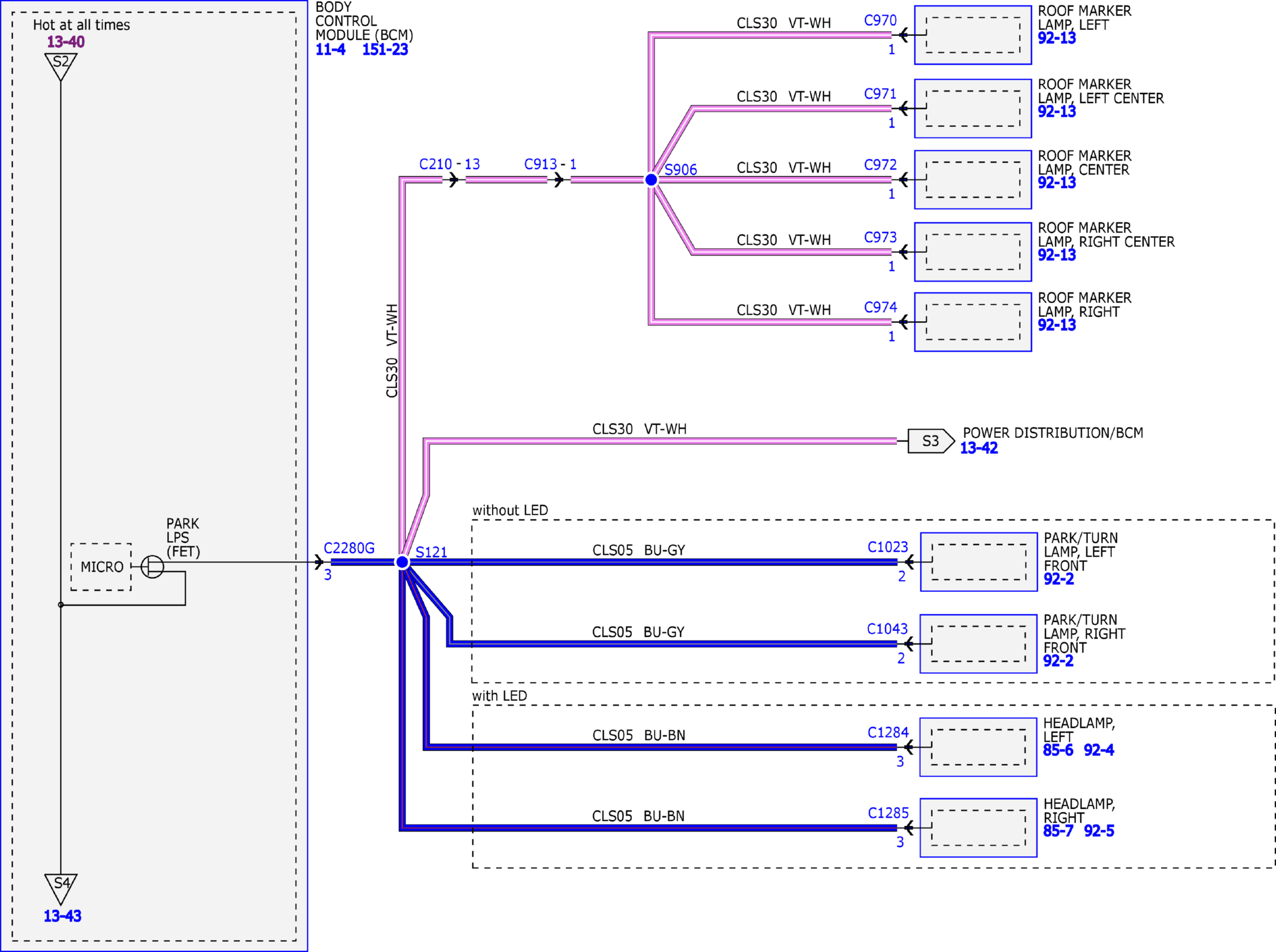The height and width of the screenshot is (952, 1276).
Task: Click connector label C1285
Action: coord(888,813)
